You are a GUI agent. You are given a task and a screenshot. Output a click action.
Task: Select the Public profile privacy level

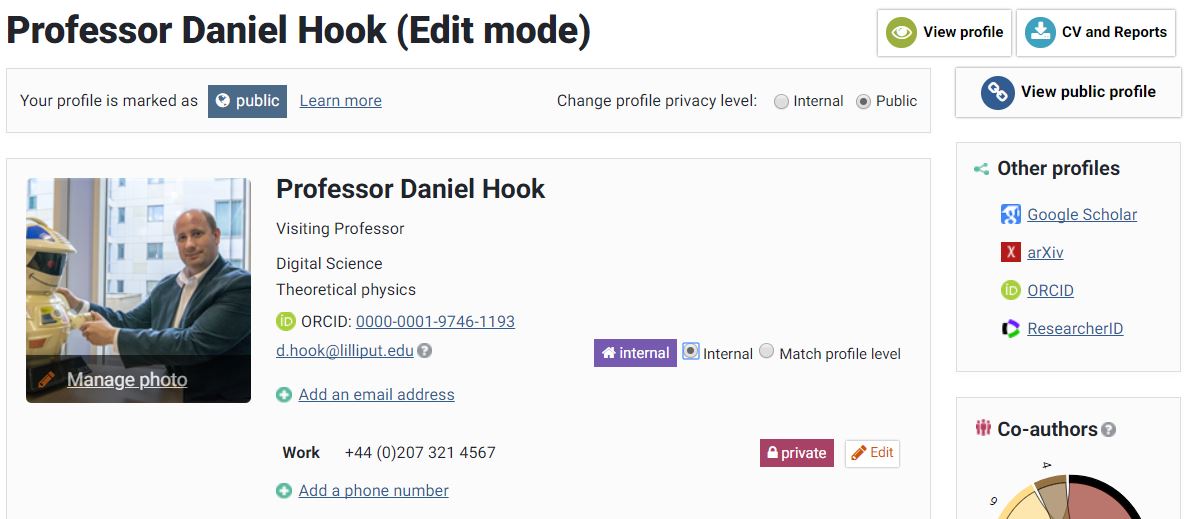(864, 101)
